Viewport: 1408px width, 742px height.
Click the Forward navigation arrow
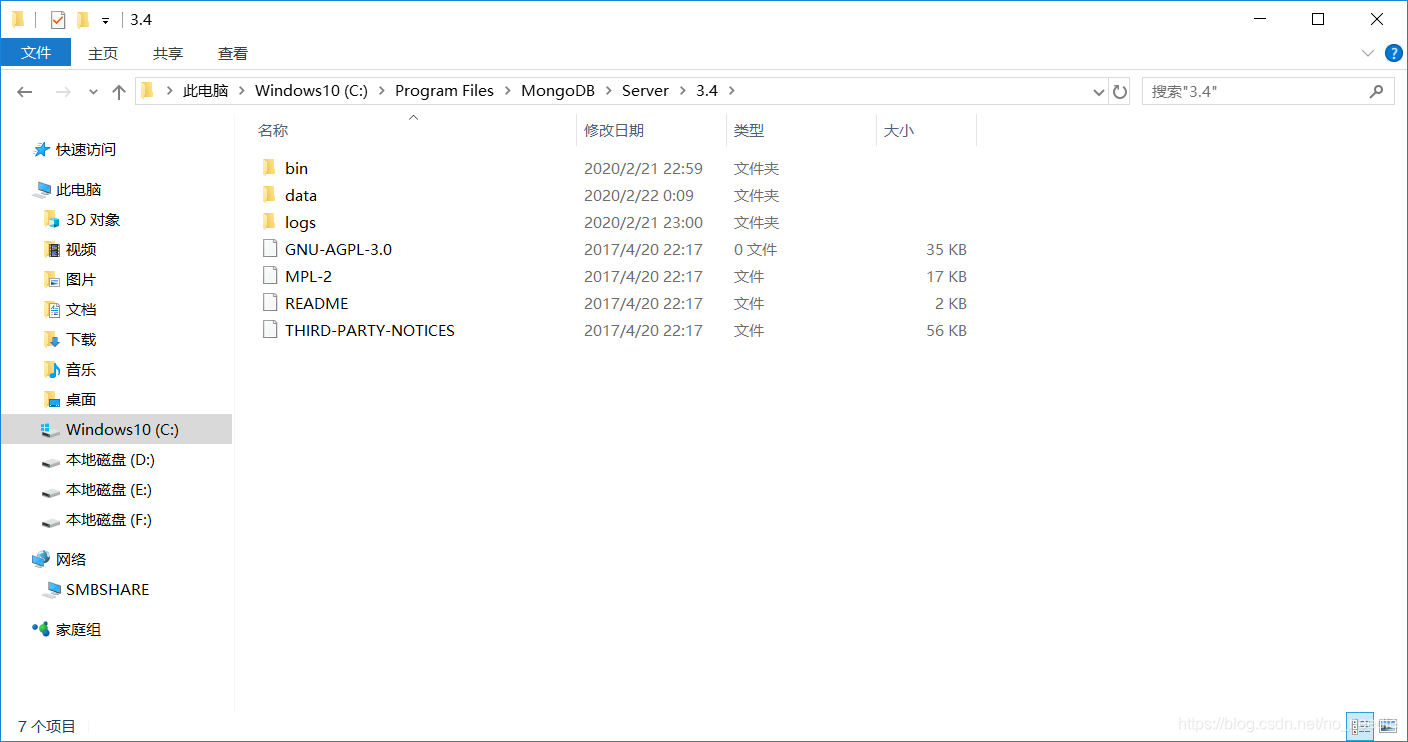tap(62, 91)
